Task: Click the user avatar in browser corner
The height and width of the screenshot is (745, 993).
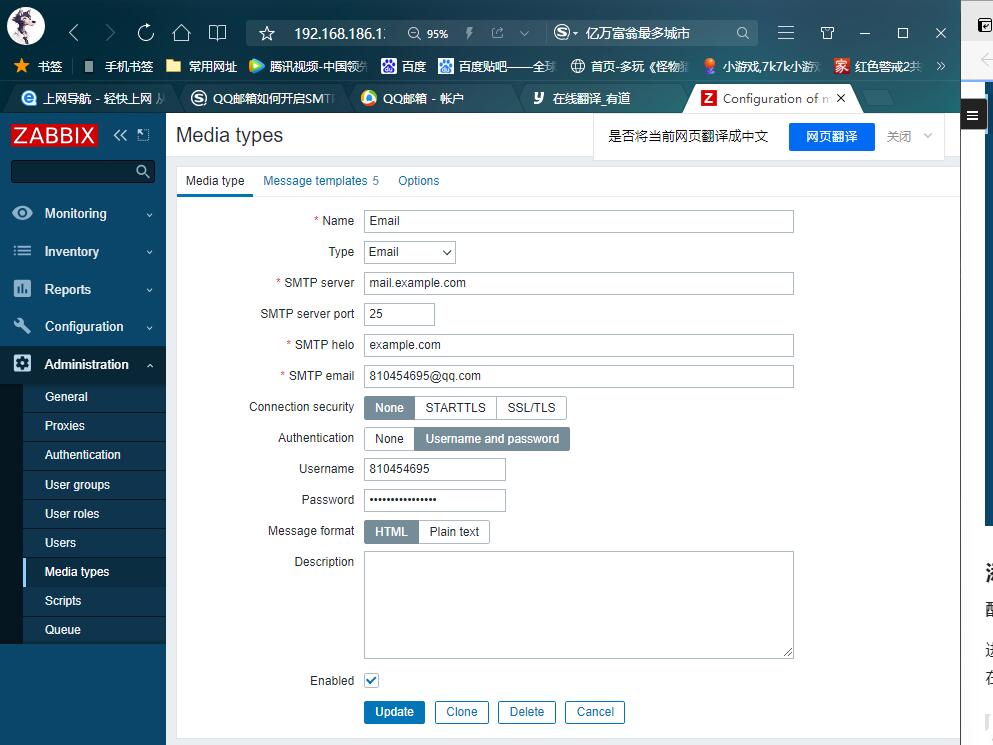Action: pyautogui.click(x=26, y=26)
